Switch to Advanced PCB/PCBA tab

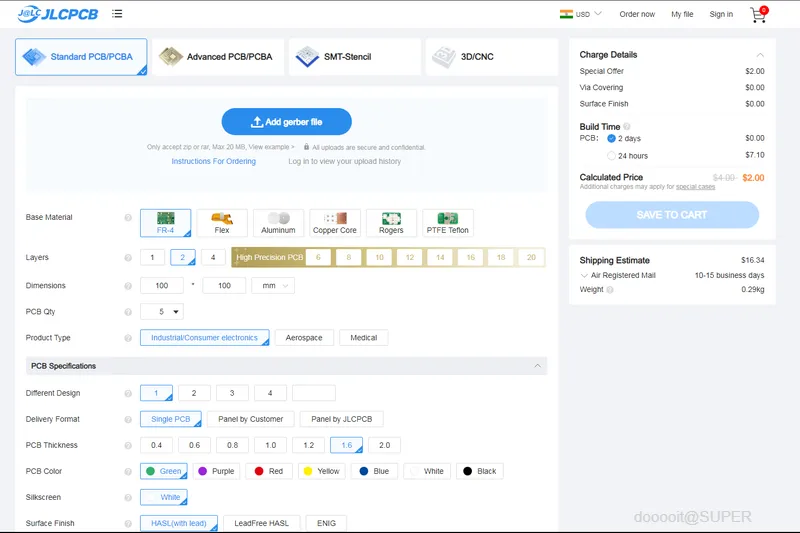(x=218, y=57)
